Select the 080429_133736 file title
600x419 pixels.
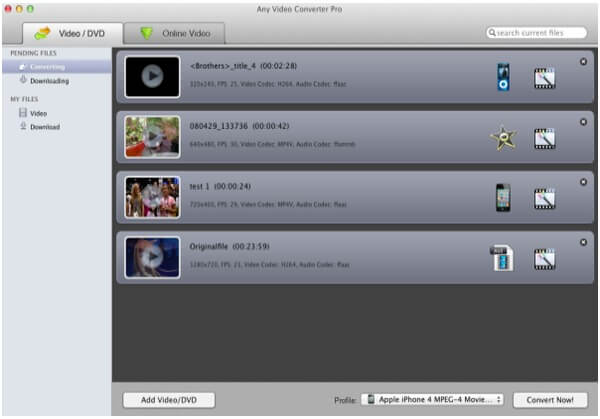click(x=239, y=126)
